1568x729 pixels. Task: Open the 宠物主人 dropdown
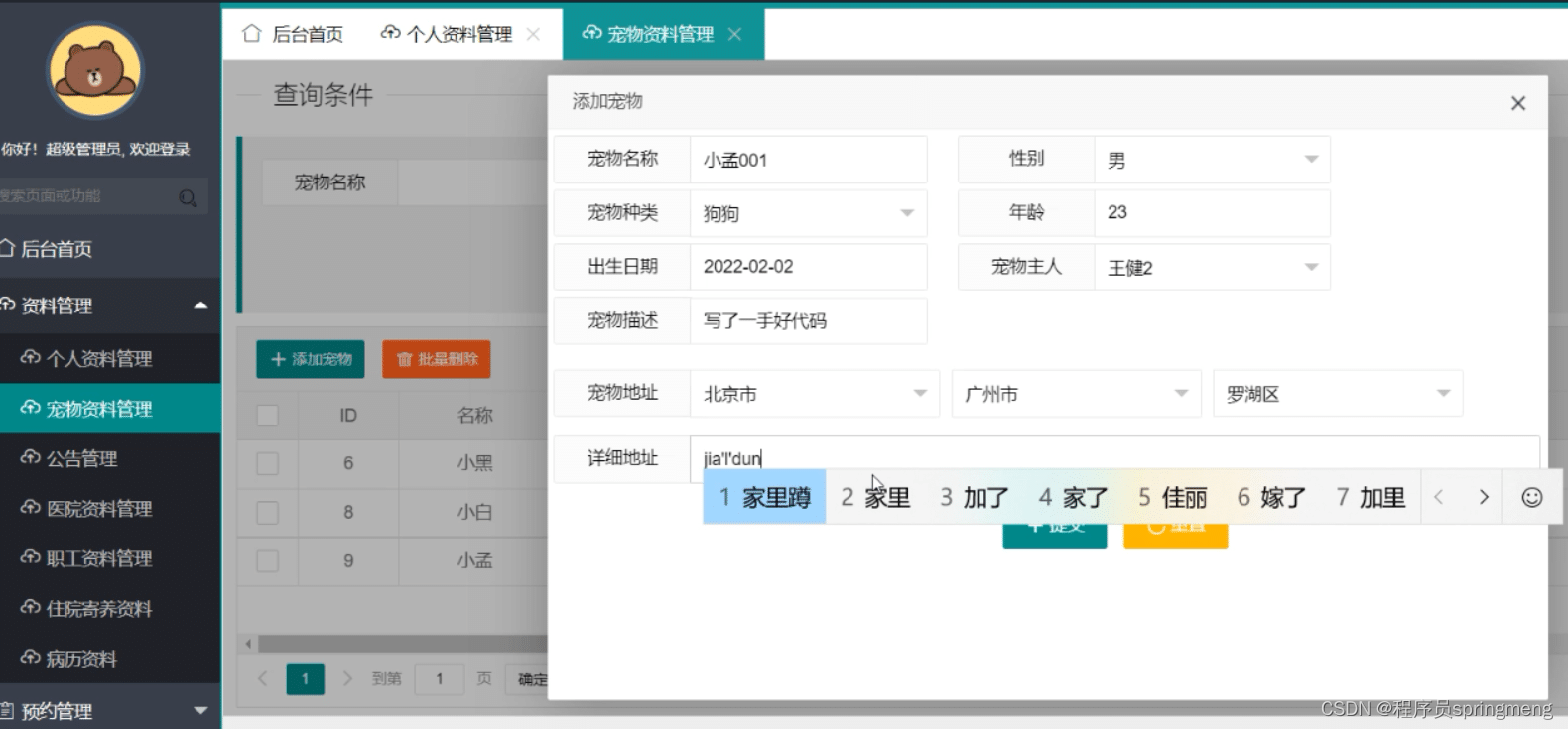[x=1212, y=267]
